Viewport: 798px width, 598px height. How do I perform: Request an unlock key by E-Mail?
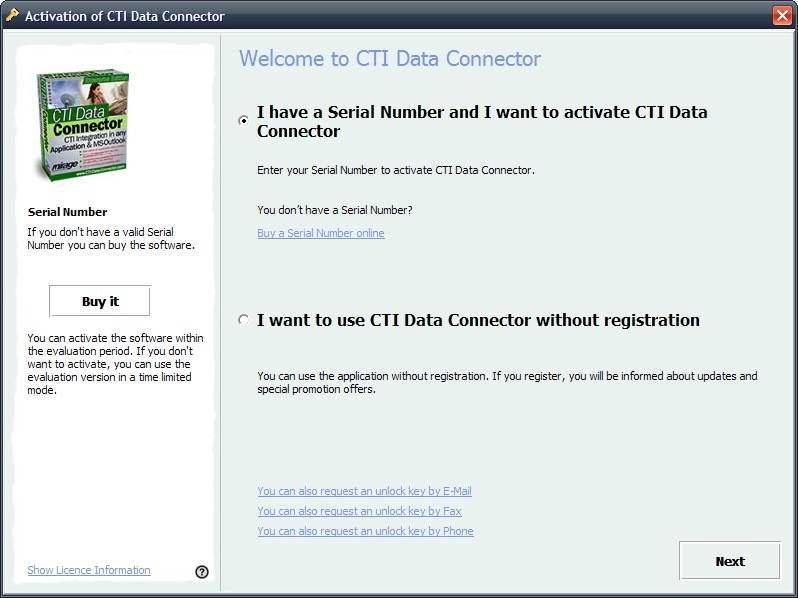tap(364, 491)
